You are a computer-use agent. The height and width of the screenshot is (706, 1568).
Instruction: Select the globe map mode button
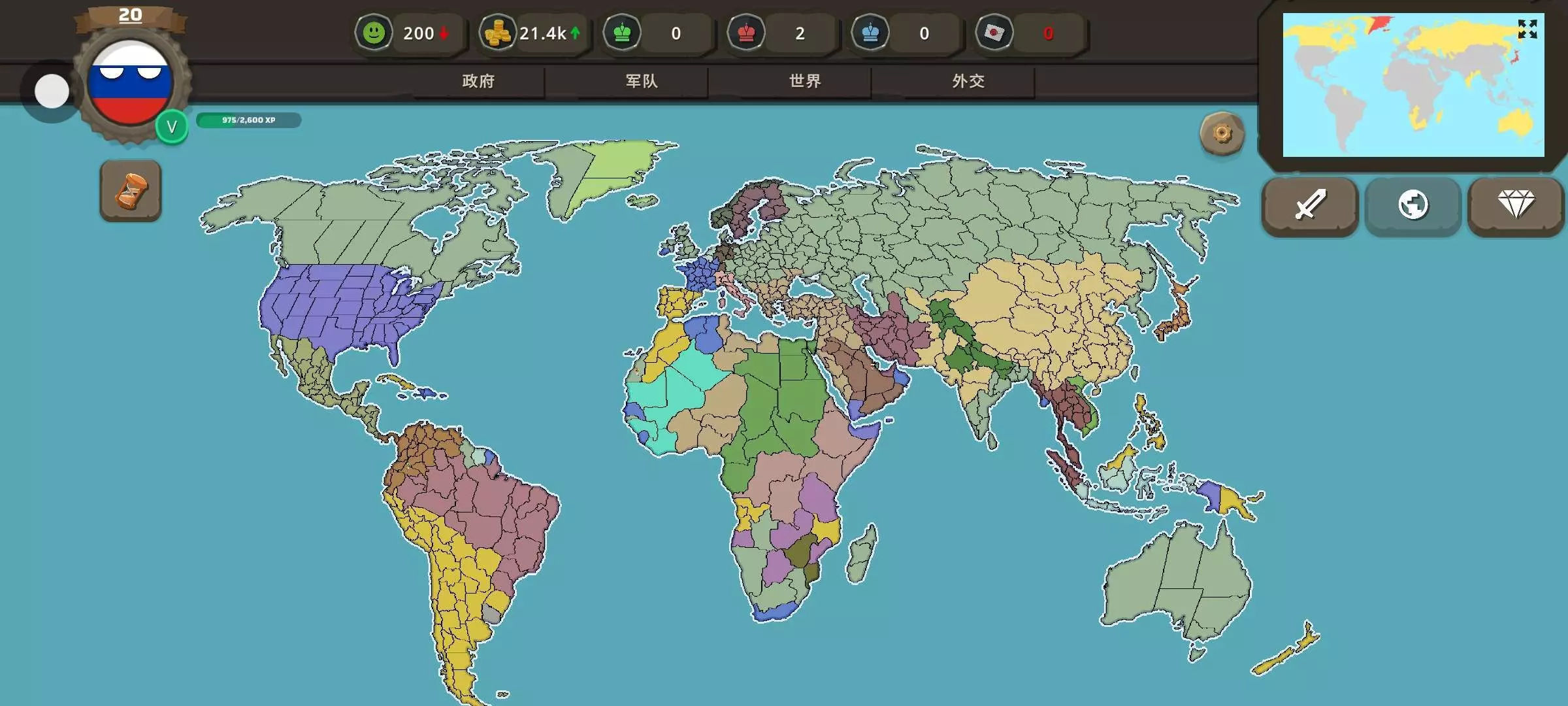[x=1413, y=205]
